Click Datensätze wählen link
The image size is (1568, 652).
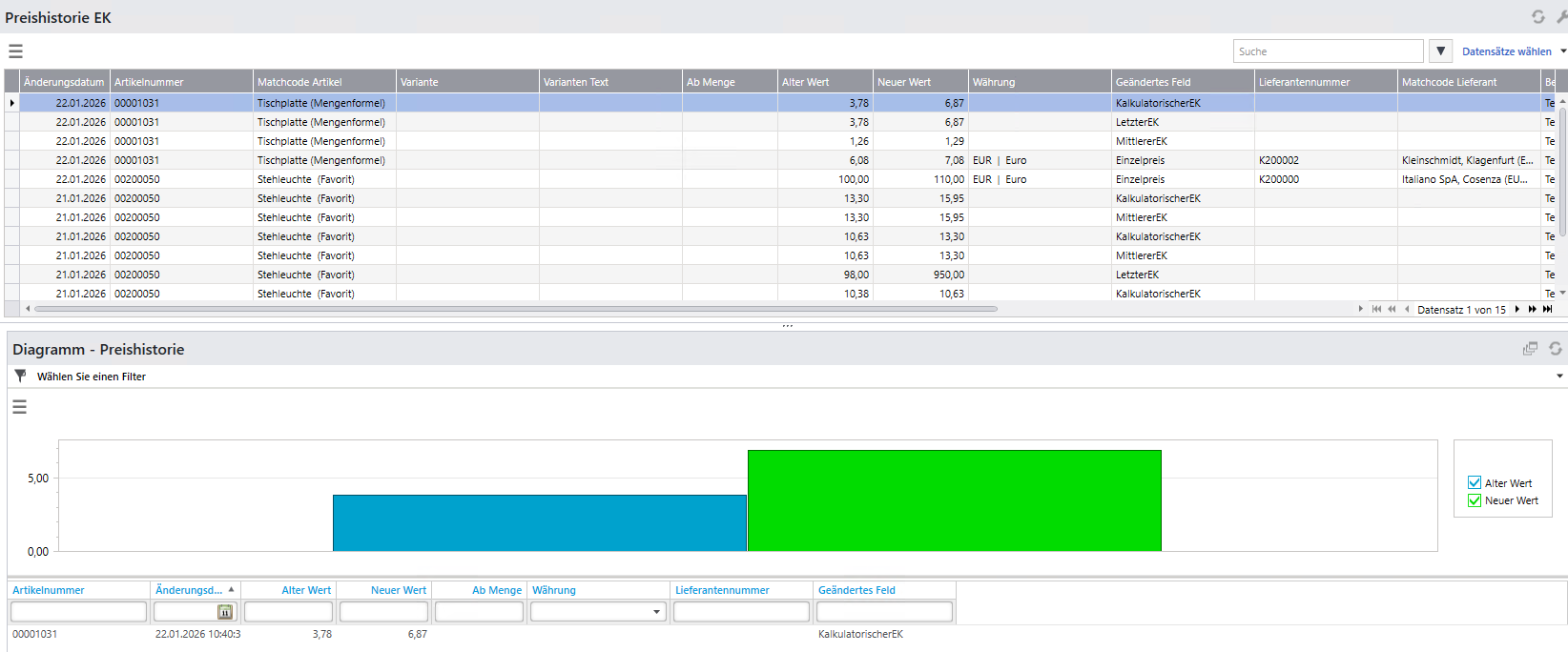coord(1506,51)
